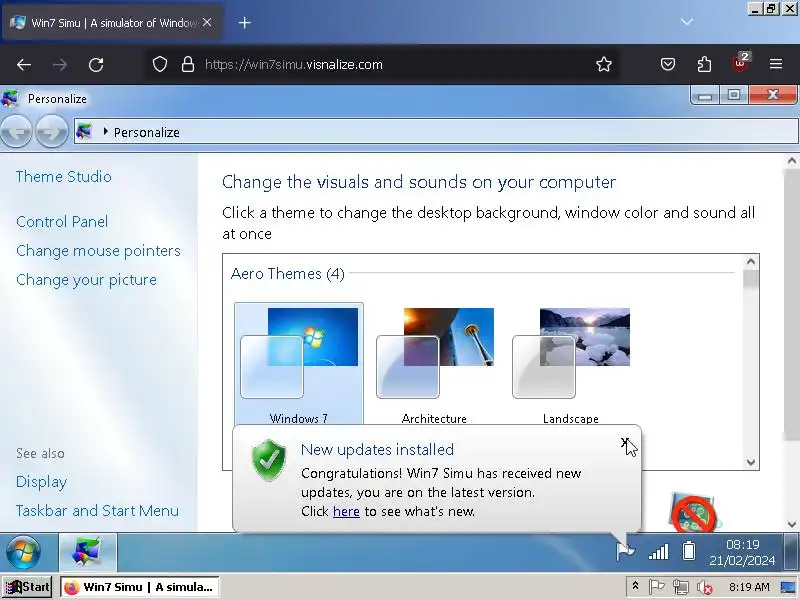Image resolution: width=800 pixels, height=600 pixels.
Task: Open Display under See also
Action: pyautogui.click(x=41, y=482)
